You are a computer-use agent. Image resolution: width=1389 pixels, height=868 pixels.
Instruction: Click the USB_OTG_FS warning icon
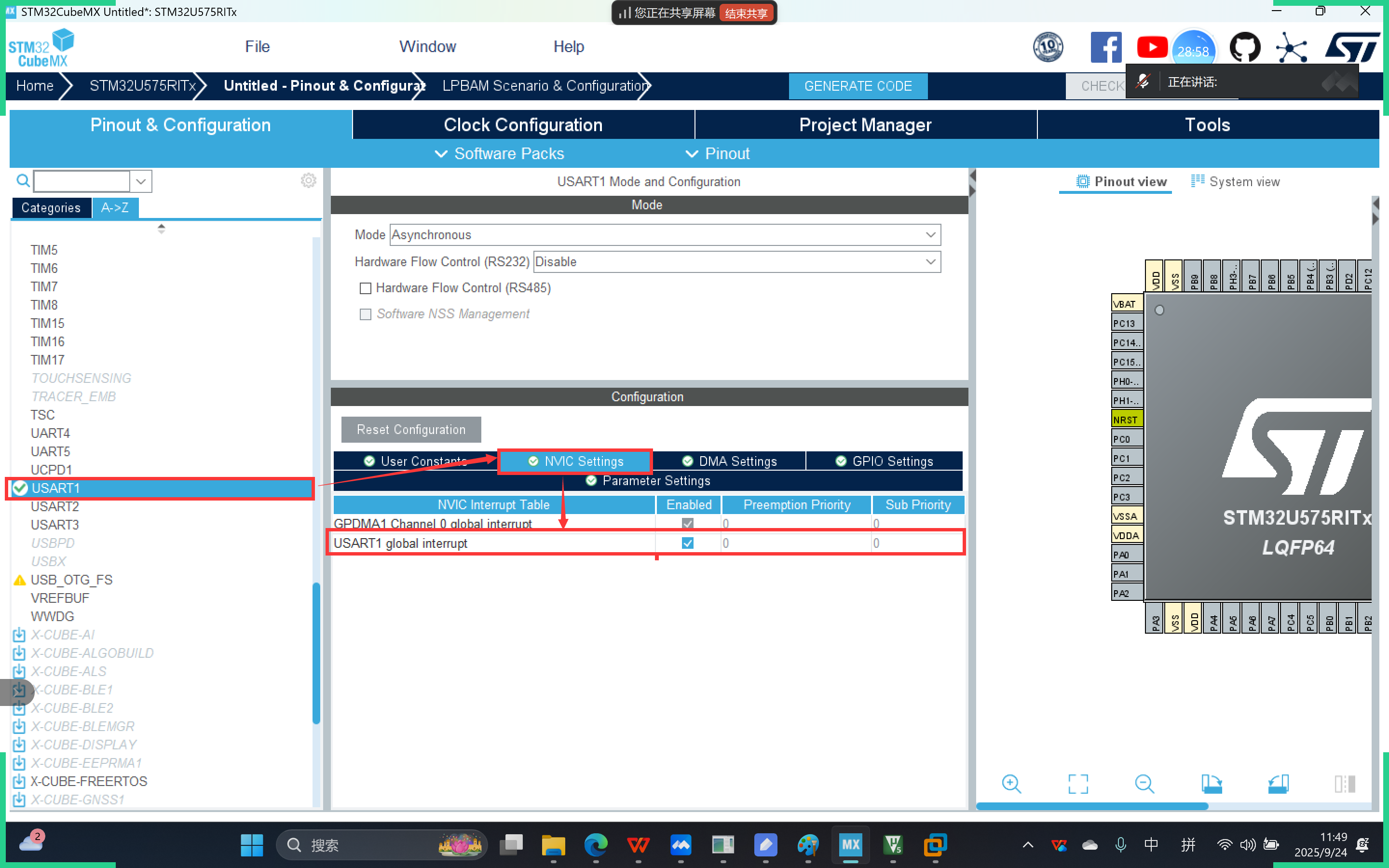click(19, 580)
